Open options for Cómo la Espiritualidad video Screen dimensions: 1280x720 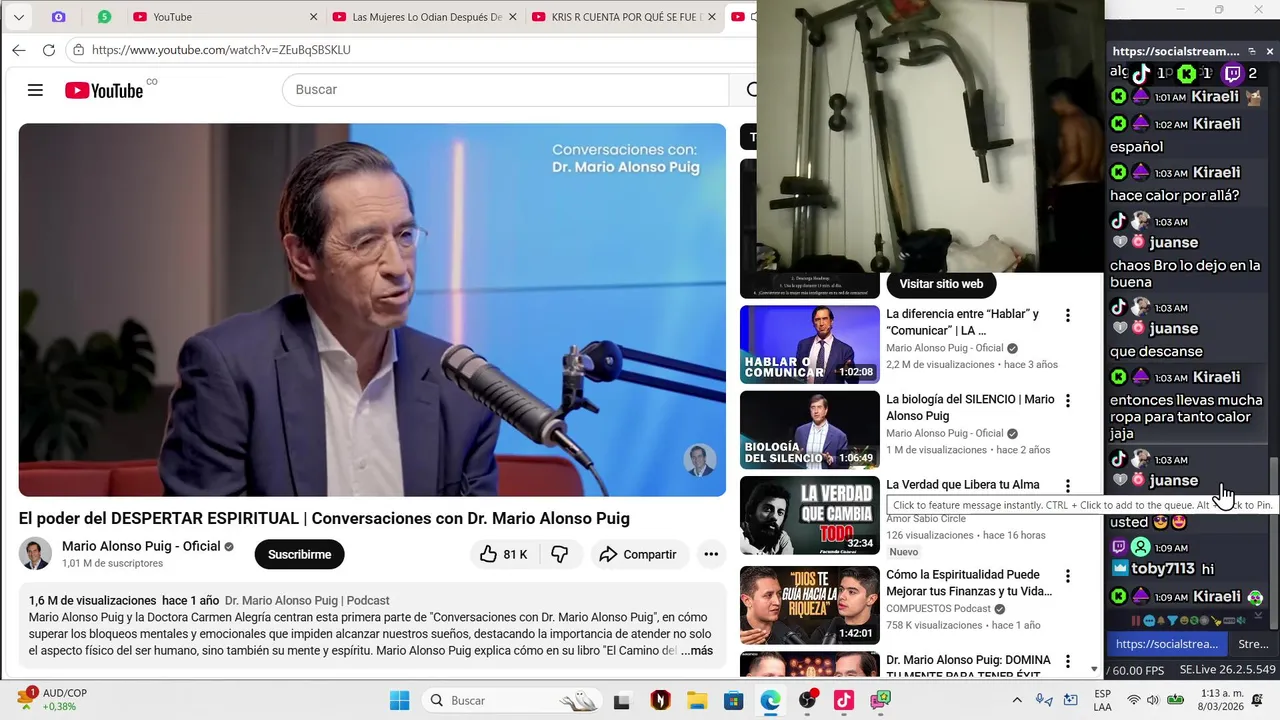tap(1067, 577)
